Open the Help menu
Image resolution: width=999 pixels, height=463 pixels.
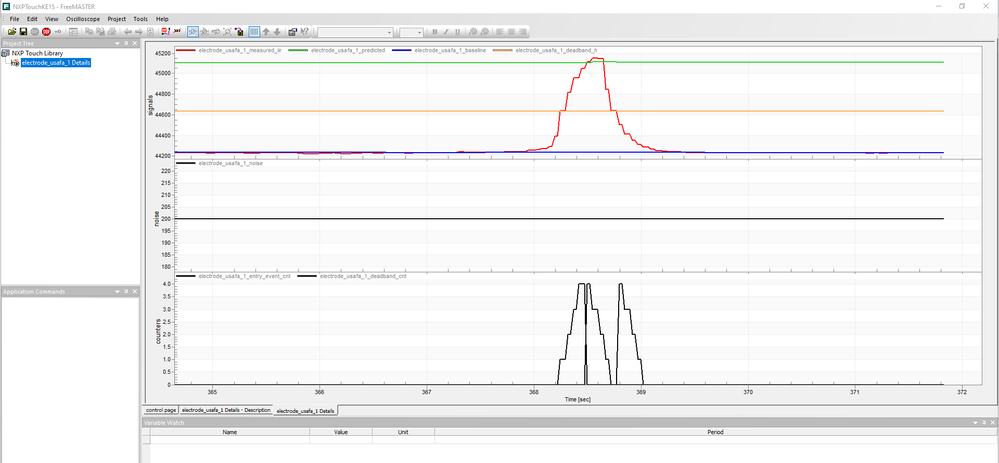(162, 19)
